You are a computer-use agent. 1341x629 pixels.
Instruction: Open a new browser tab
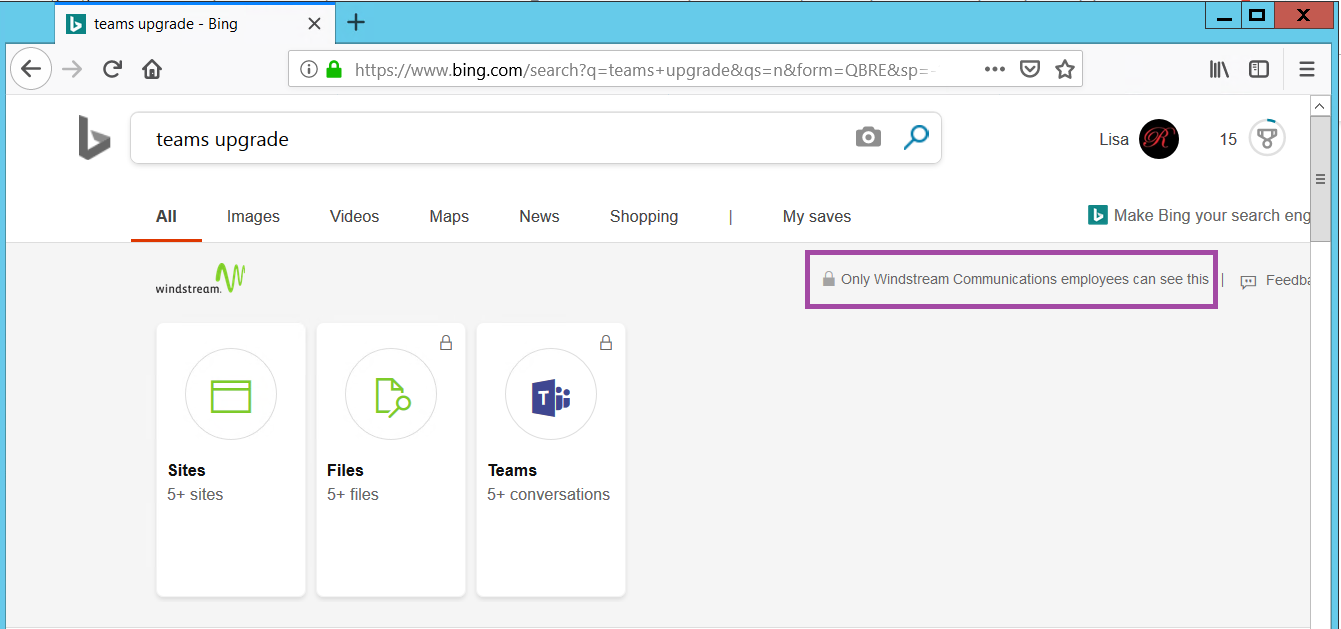pos(355,22)
